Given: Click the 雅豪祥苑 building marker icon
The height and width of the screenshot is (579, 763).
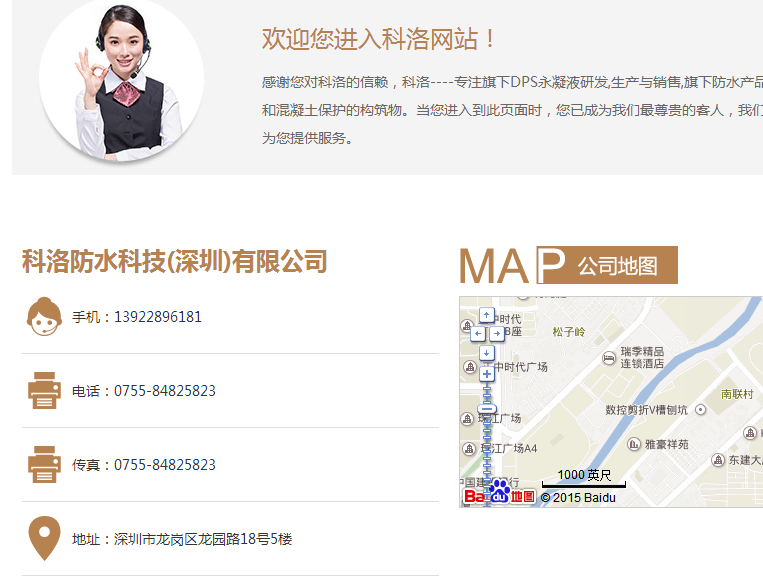Looking at the screenshot, I should point(633,444).
